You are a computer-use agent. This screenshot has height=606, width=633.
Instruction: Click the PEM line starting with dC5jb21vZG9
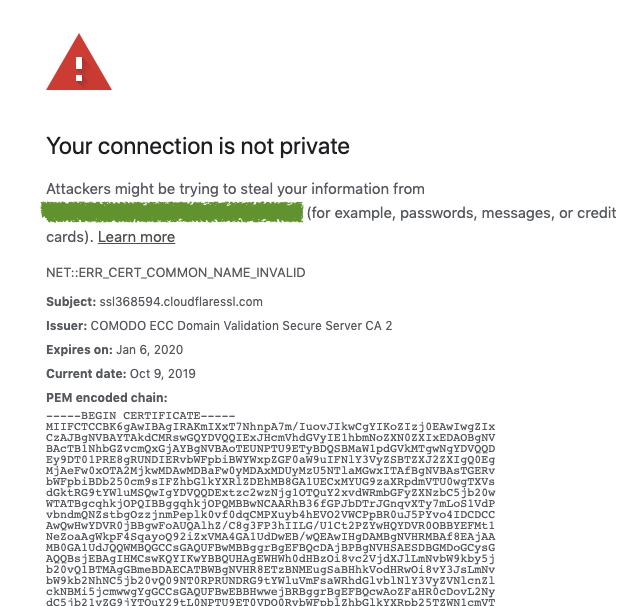pyautogui.click(x=270, y=602)
